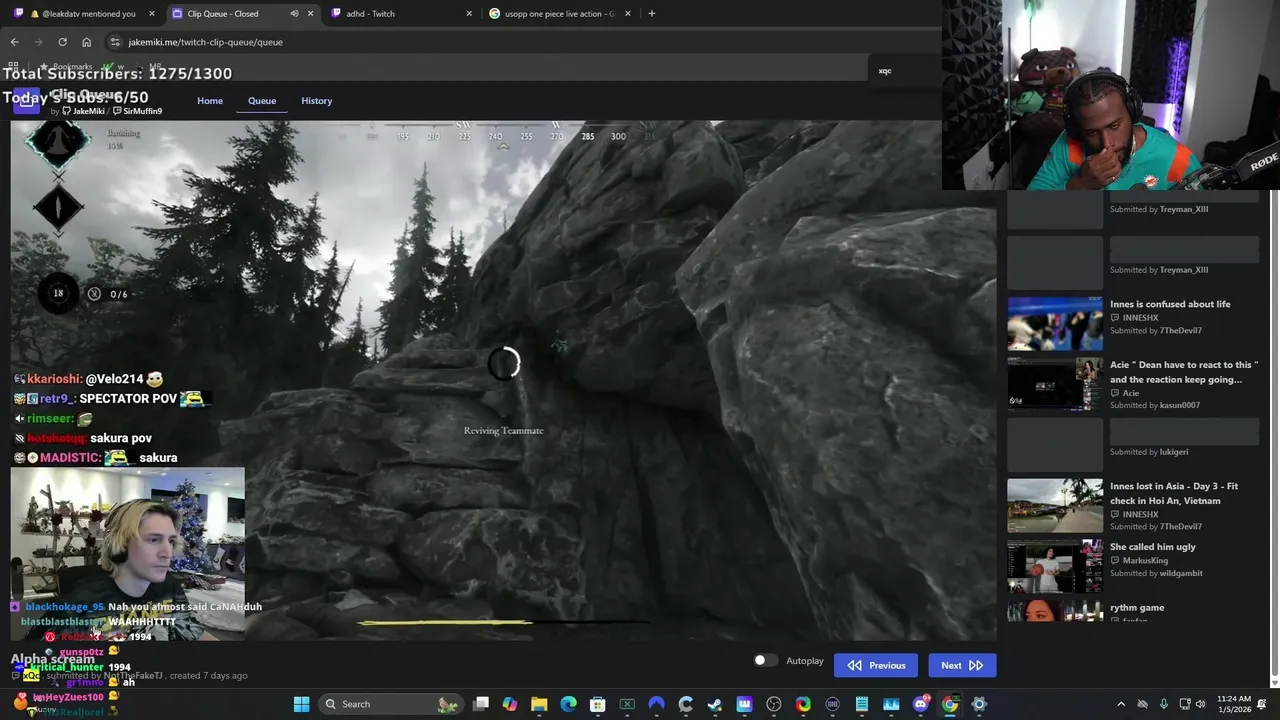Open volume control in the system tray
1280x720 pixels.
(x=1199, y=704)
